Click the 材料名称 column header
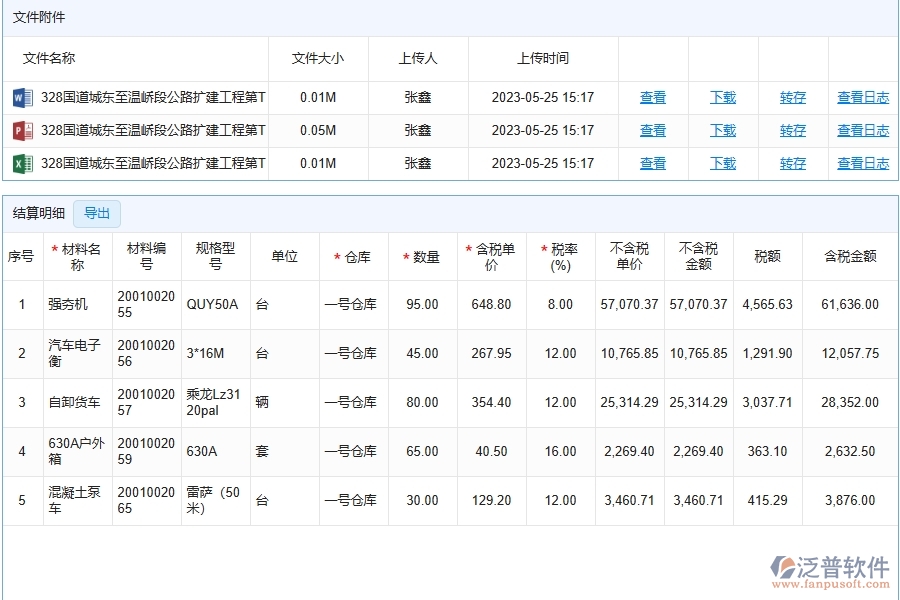900x600 pixels. click(x=77, y=257)
